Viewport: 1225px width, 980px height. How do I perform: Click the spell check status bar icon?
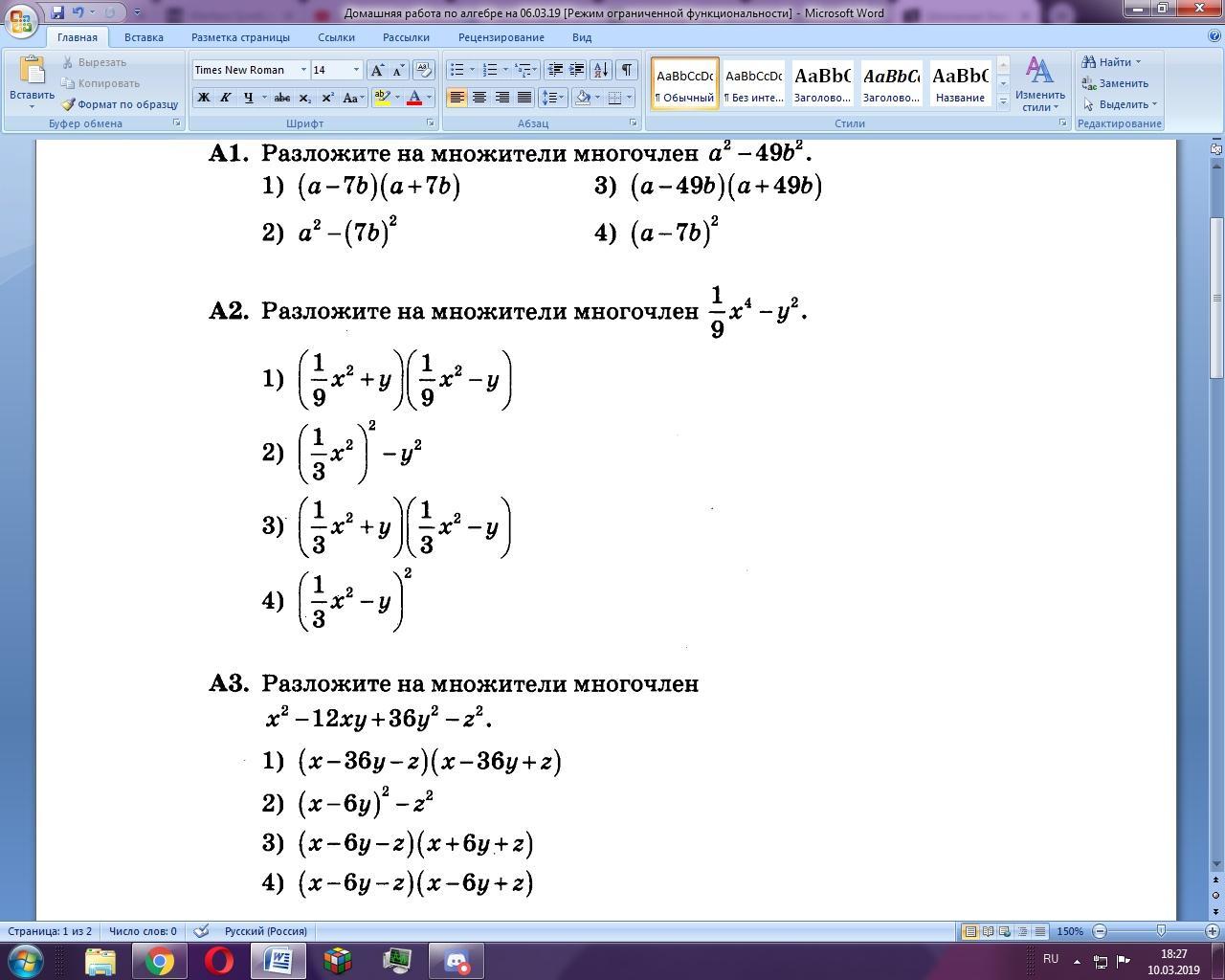201,931
